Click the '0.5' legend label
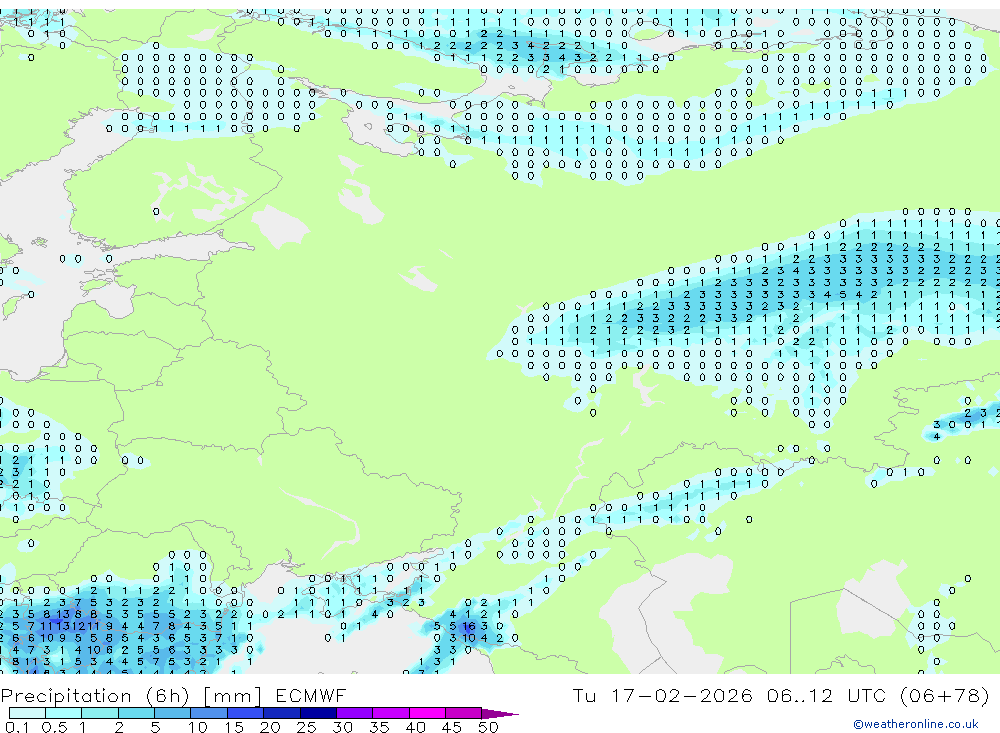Screen dimensions: 1000x733 [x=54, y=727]
